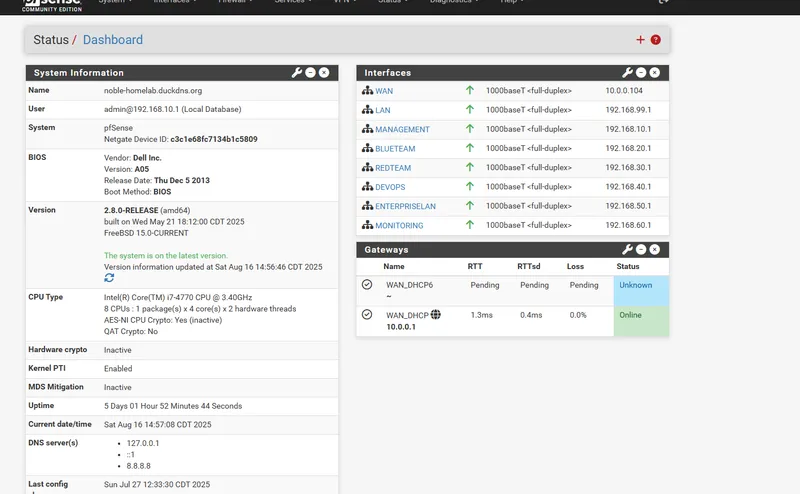Collapse the Interfaces widget with minus icon
The image size is (800, 494).
point(641,72)
